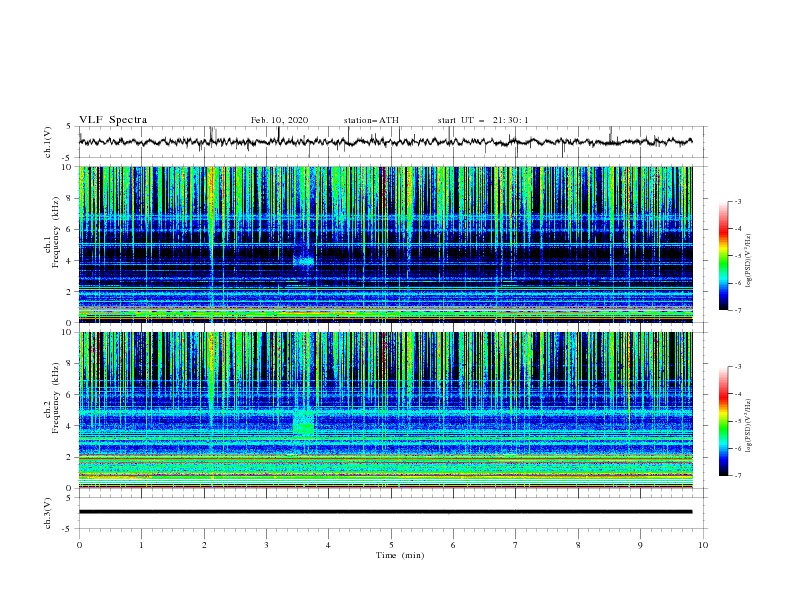This screenshot has height=612, width=792.
Task: Click the "ch.3(V)" axis label
Action: (x=48, y=513)
